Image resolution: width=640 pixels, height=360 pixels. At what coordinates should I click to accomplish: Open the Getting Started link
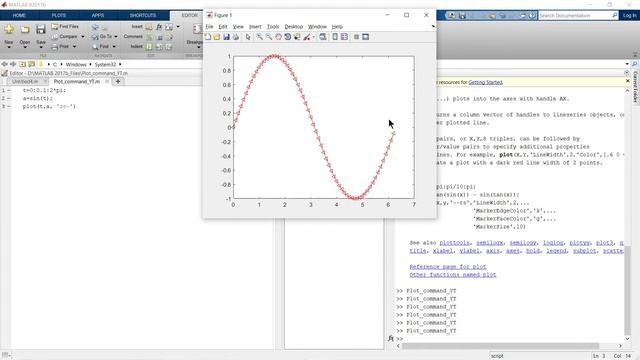coord(485,82)
